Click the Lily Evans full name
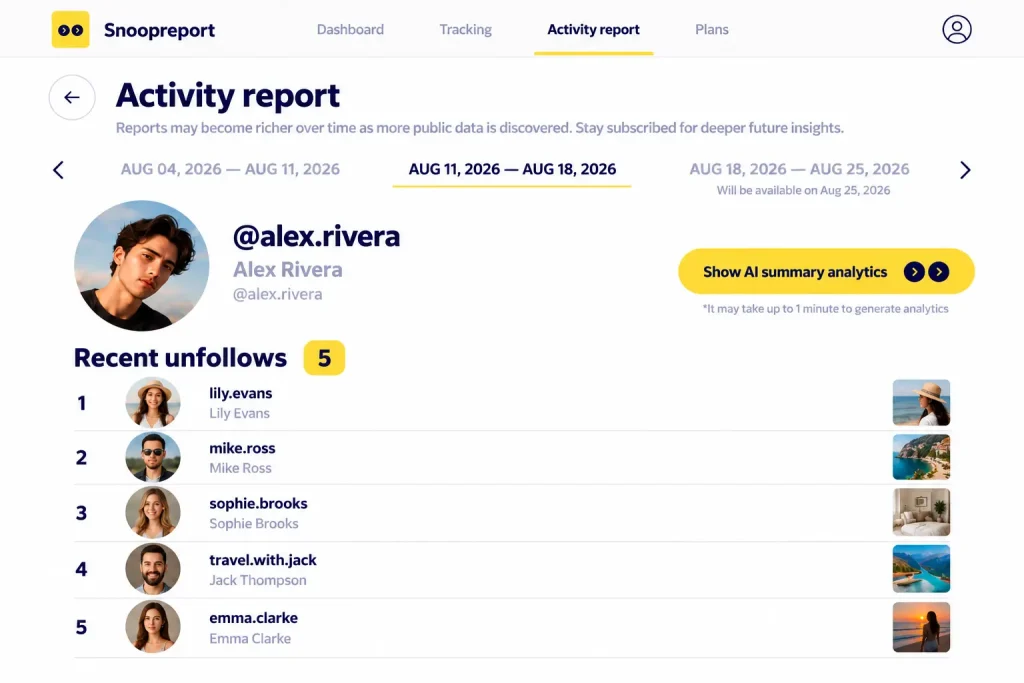The width and height of the screenshot is (1024, 683). (239, 413)
